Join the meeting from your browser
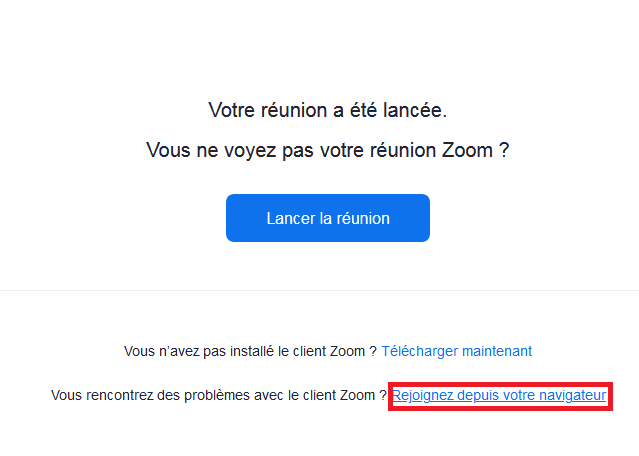This screenshot has height=456, width=639. tap(499, 396)
